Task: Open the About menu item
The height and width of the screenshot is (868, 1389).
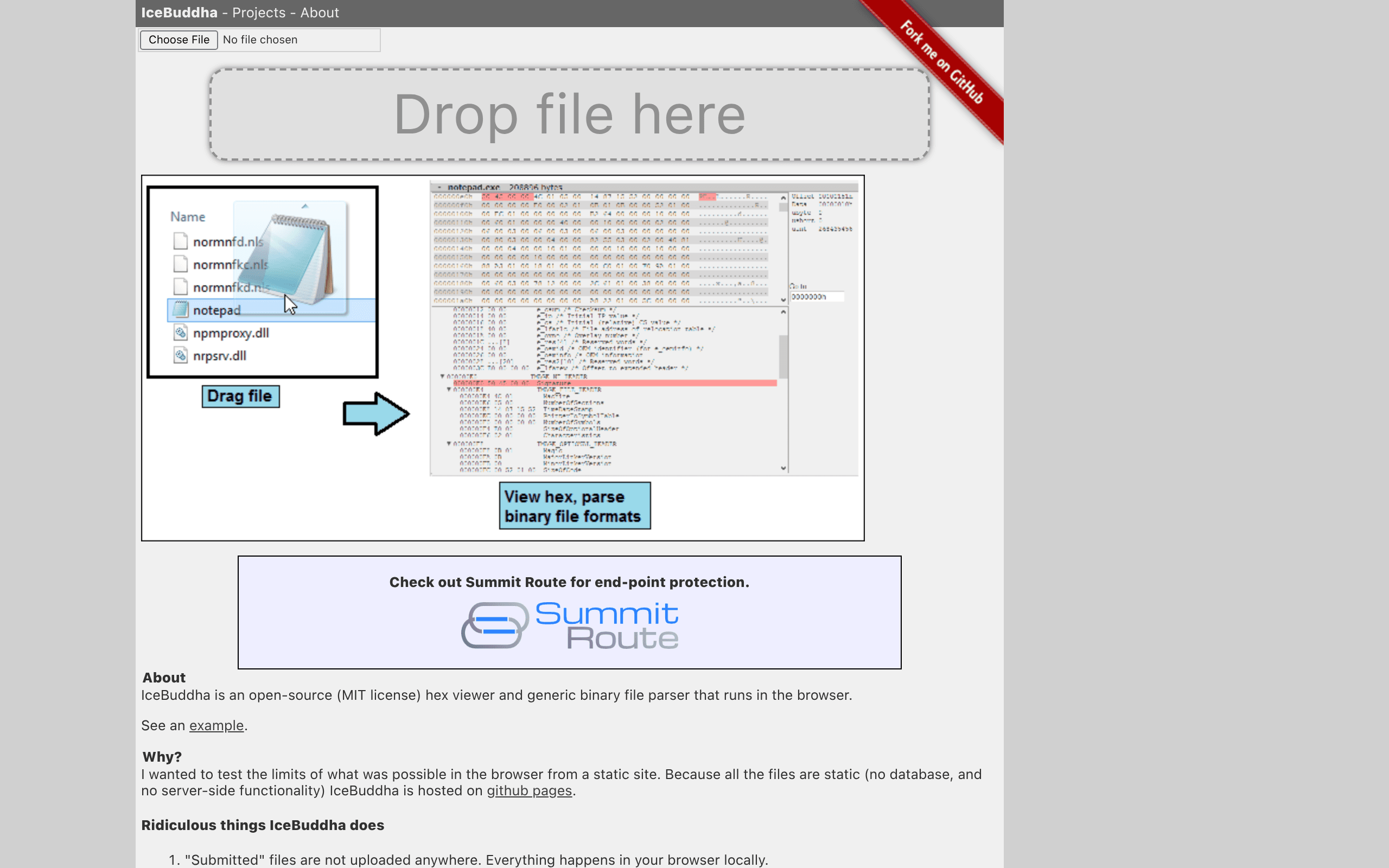Action: (x=319, y=12)
